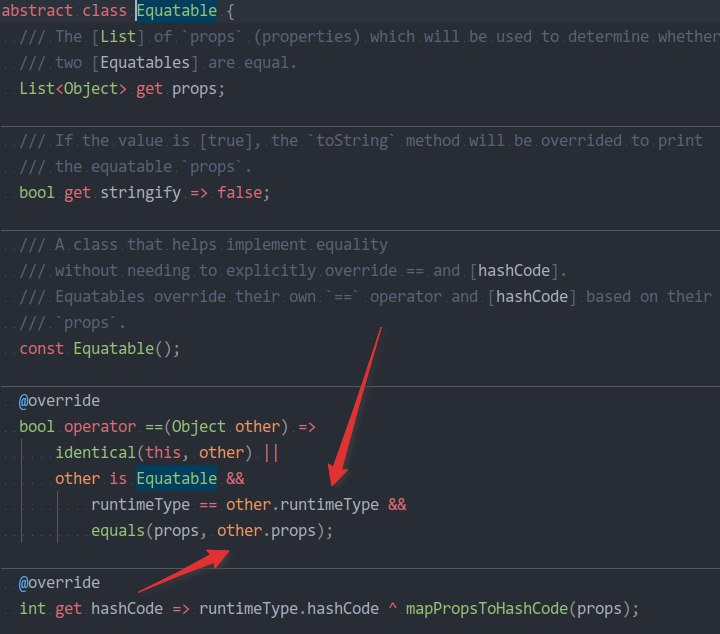
Task: Click 'mapPropsToHashCode' function call
Action: (487, 609)
